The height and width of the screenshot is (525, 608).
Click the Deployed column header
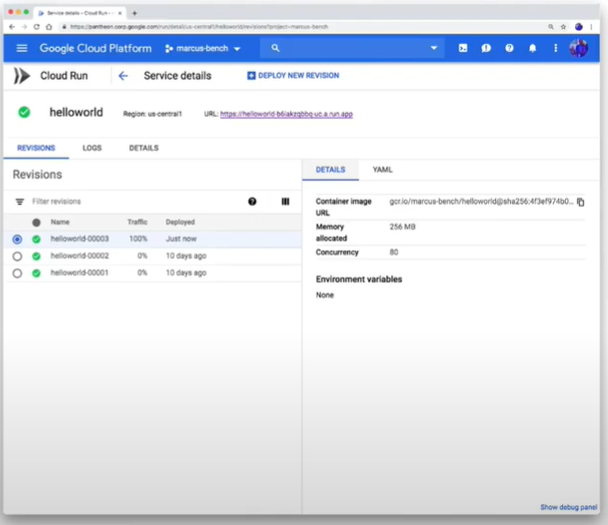coord(180,222)
